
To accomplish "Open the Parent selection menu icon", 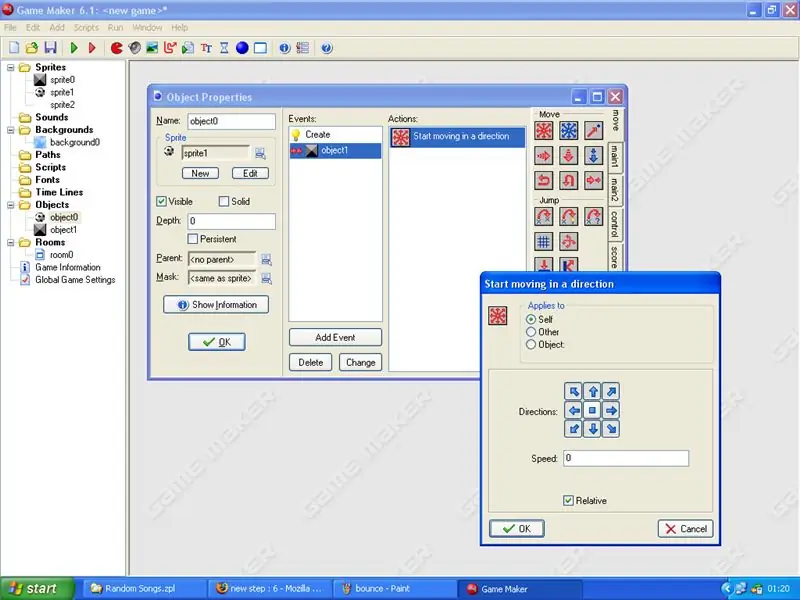I will 266,260.
